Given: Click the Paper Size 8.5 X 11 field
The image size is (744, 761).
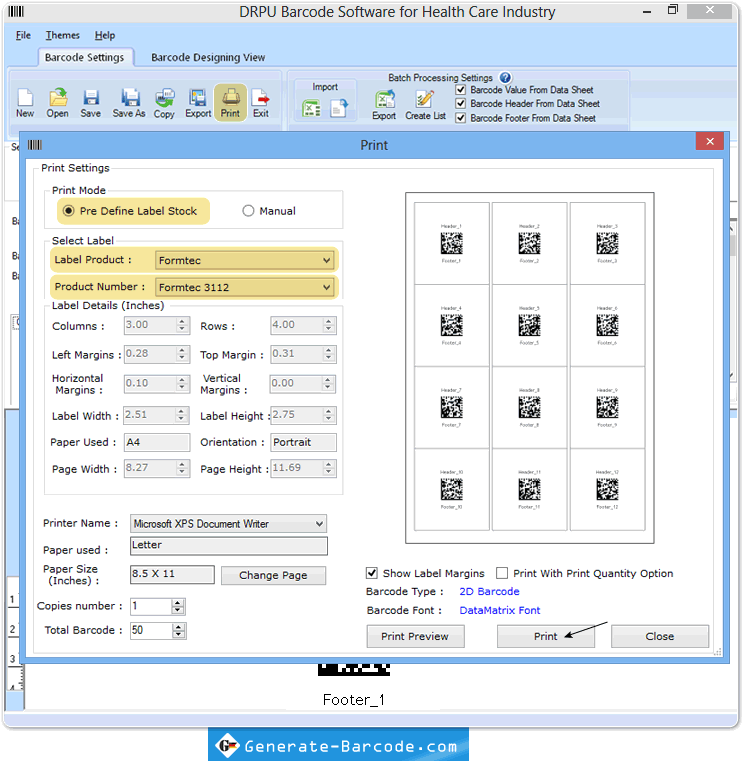Looking at the screenshot, I should point(172,574).
